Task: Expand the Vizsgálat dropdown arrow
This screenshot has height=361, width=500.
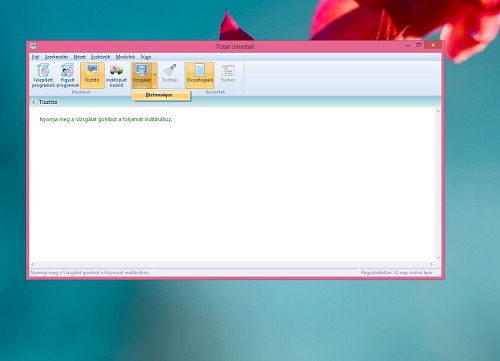Action: click(x=155, y=75)
